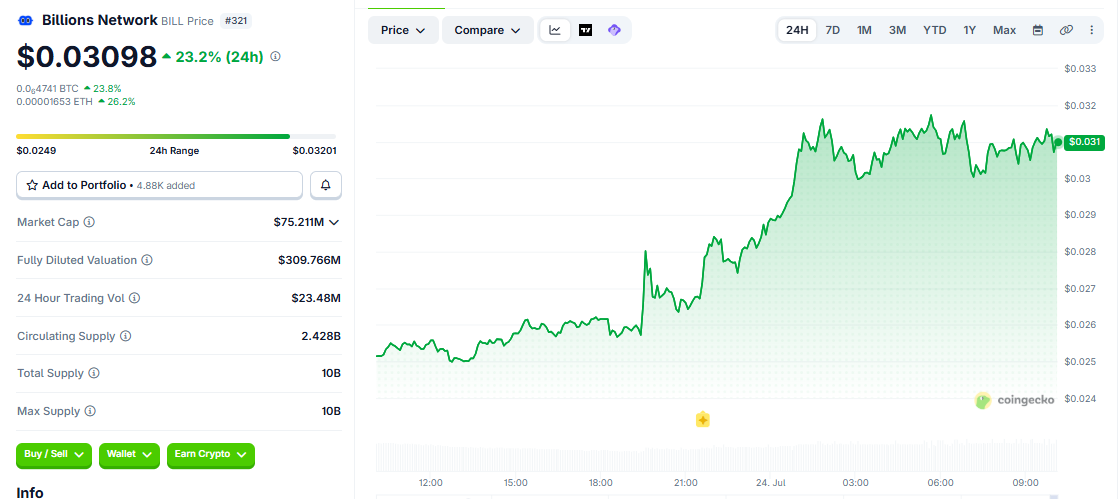Click the $0.03201 24h high value
This screenshot has width=1119, height=499.
pyautogui.click(x=315, y=151)
